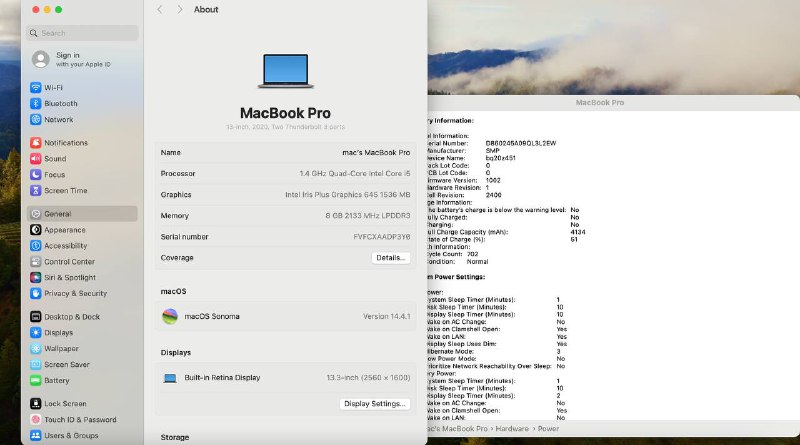800x445 pixels.
Task: Select Lock Screen label in sidebar
Action: [65, 404]
